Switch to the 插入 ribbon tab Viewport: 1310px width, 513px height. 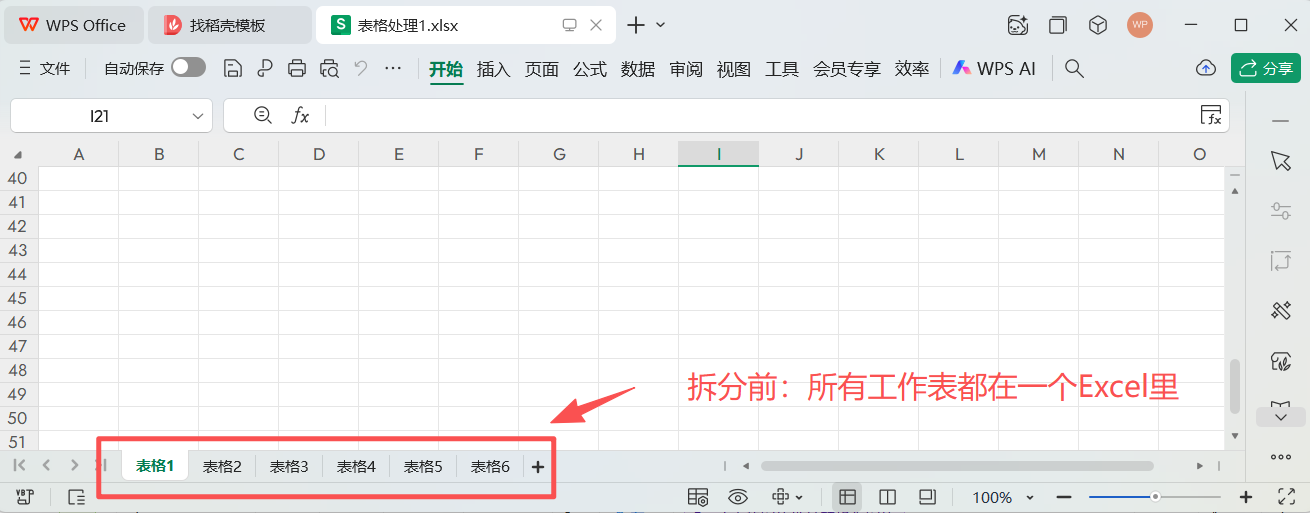494,69
